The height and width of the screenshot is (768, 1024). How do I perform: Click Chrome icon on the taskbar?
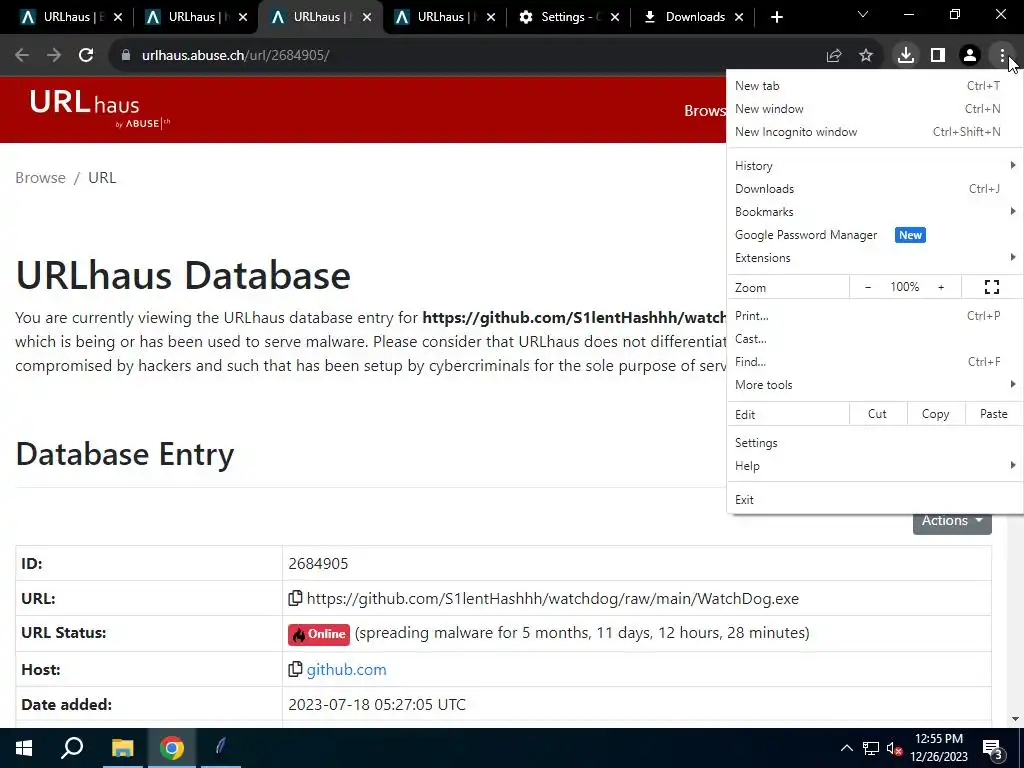click(172, 748)
